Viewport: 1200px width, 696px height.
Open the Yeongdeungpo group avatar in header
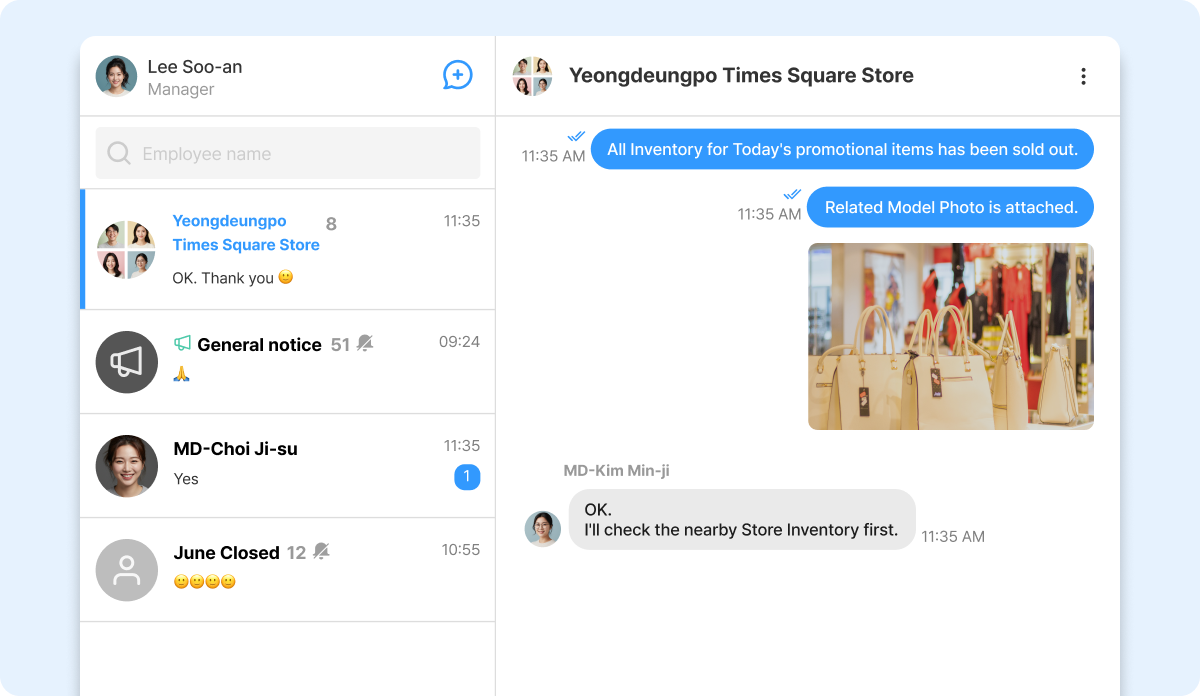coord(532,76)
